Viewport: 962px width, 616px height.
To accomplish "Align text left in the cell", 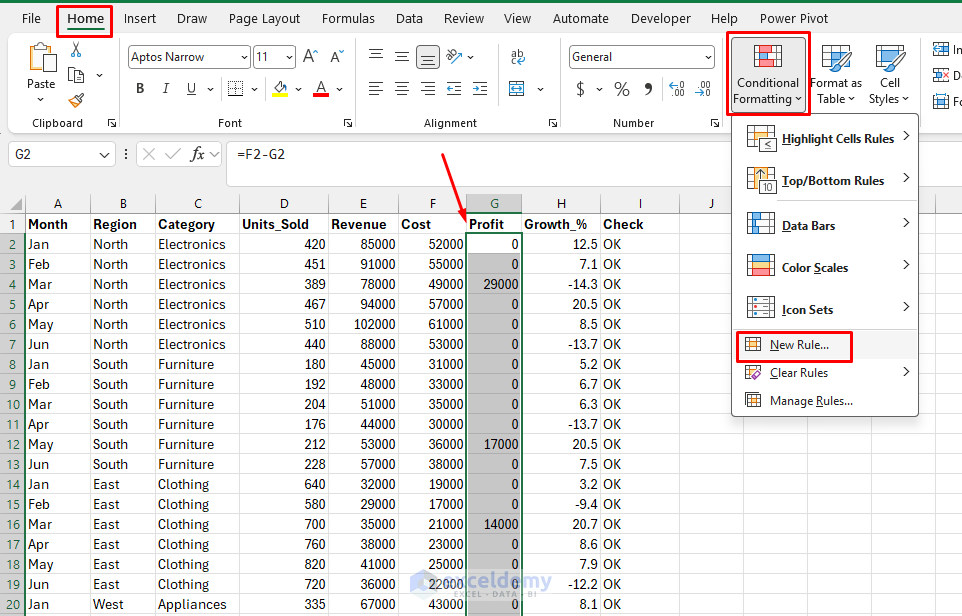I will point(376,89).
